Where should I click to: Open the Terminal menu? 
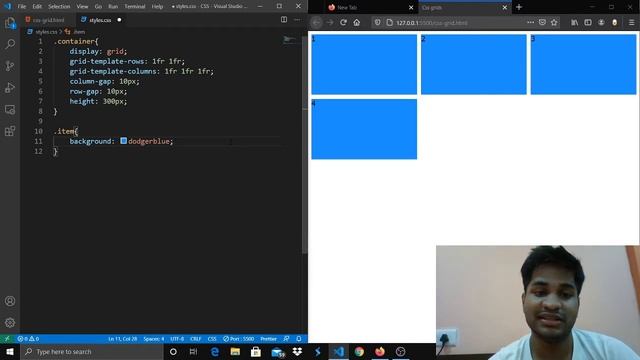[x=135, y=7]
